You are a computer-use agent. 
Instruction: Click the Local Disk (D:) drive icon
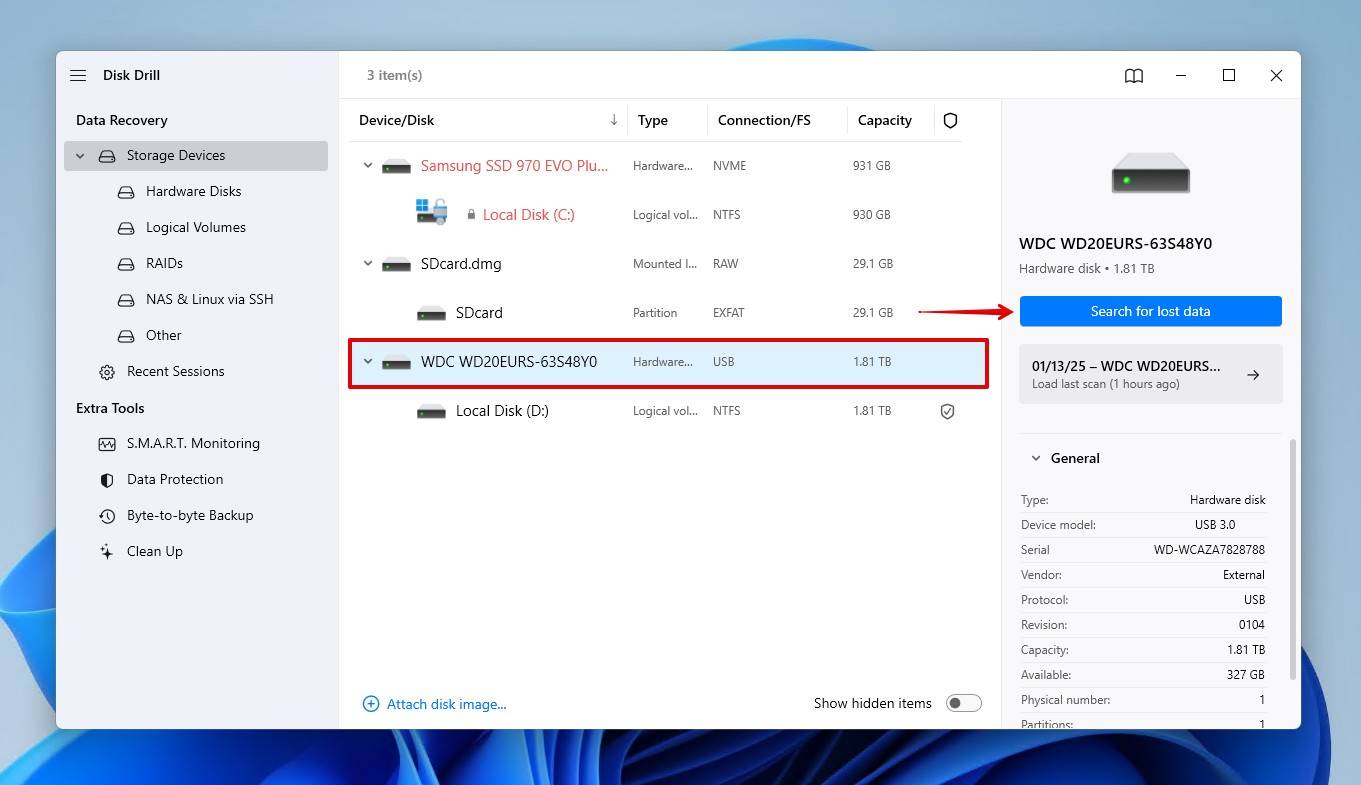point(431,412)
